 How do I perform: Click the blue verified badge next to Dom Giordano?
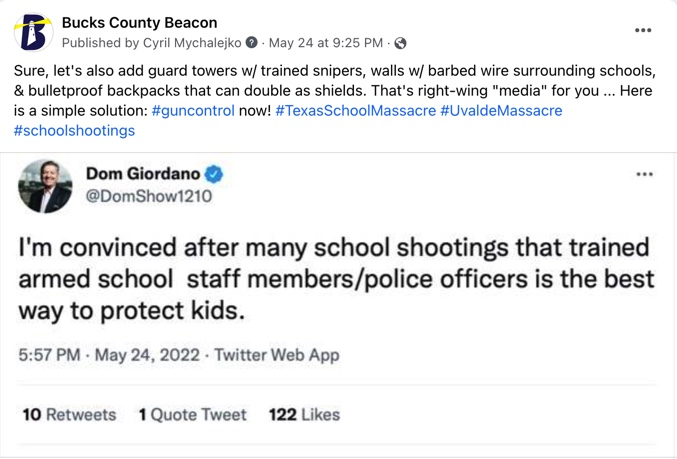click(x=214, y=175)
